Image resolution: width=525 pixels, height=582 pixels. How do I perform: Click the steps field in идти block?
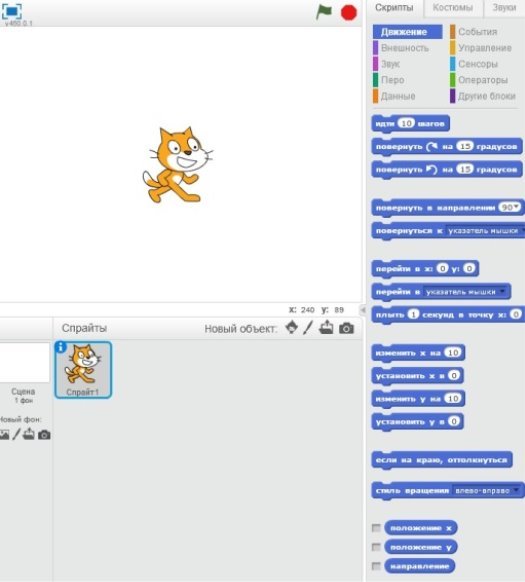(x=406, y=123)
